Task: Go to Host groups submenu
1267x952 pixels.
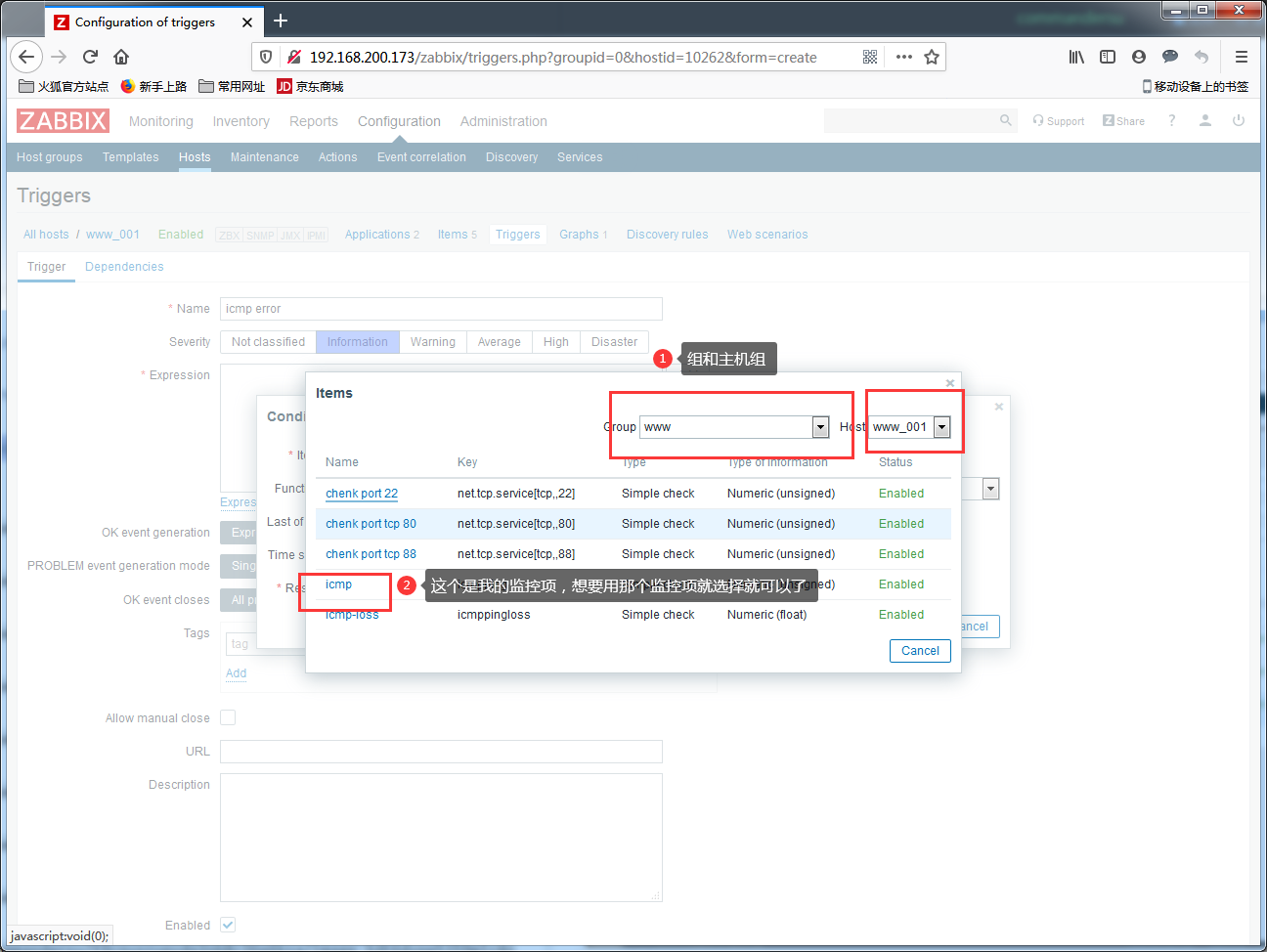Action: pos(50,157)
